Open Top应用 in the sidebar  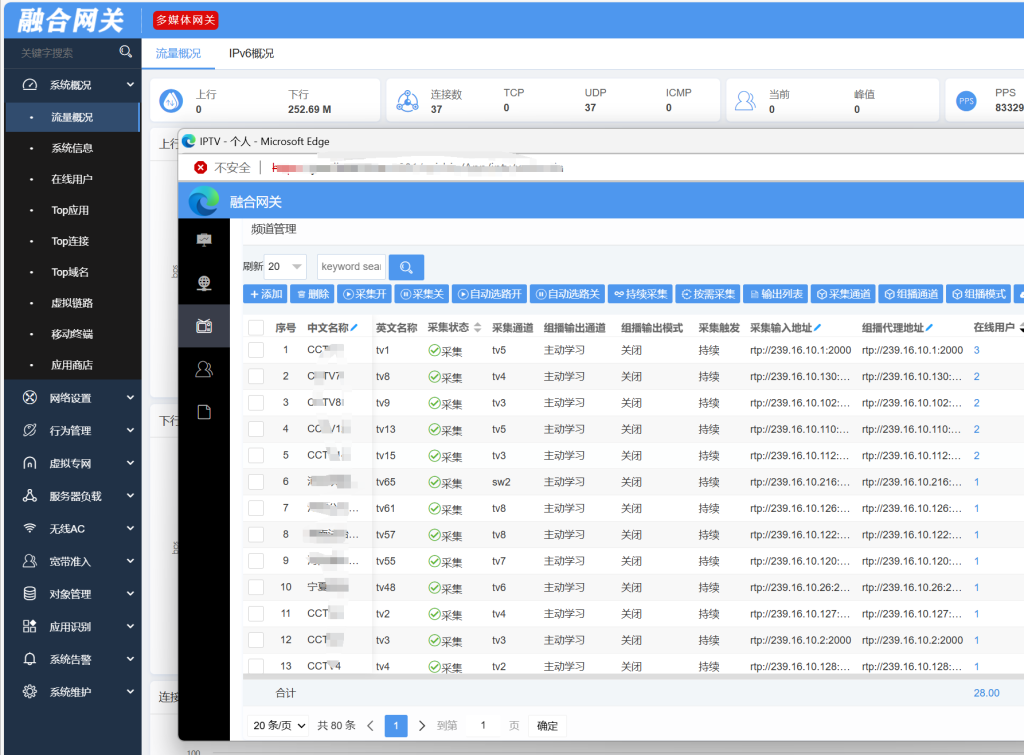coord(70,210)
